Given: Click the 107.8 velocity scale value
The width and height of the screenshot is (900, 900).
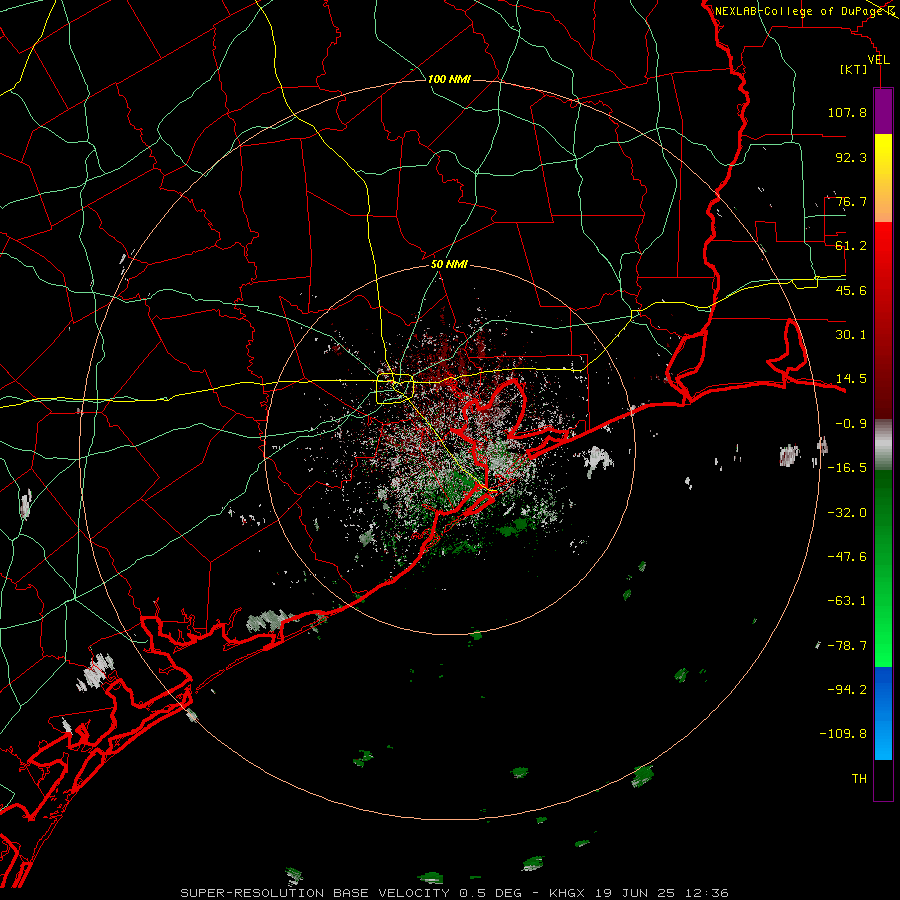Looking at the screenshot, I should tap(847, 112).
